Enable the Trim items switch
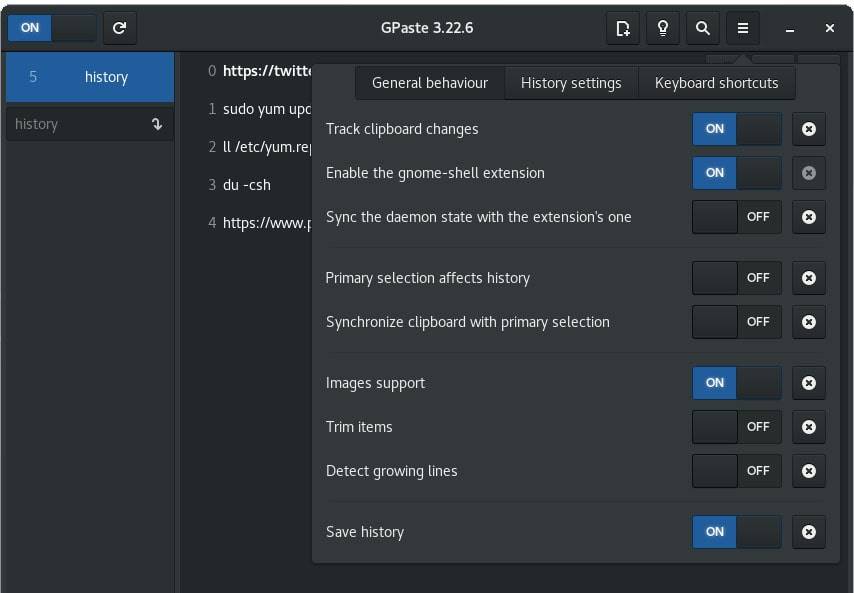The image size is (854, 593). click(737, 427)
